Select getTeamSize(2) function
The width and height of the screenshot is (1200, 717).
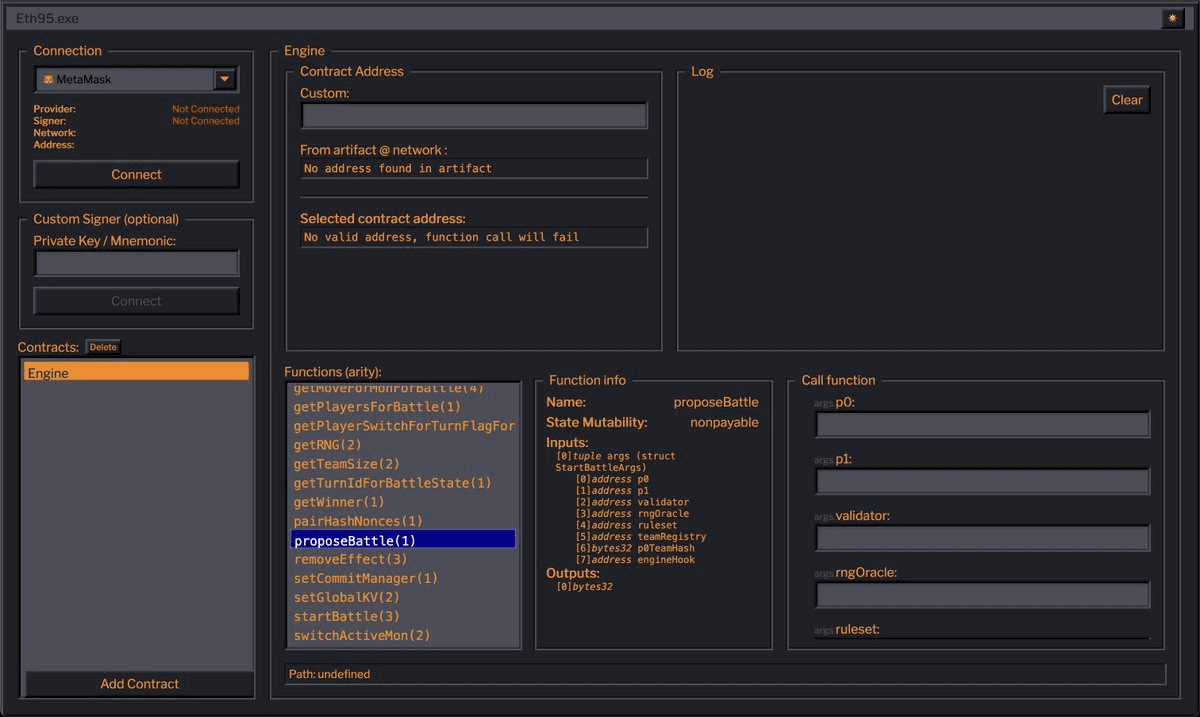403,464
